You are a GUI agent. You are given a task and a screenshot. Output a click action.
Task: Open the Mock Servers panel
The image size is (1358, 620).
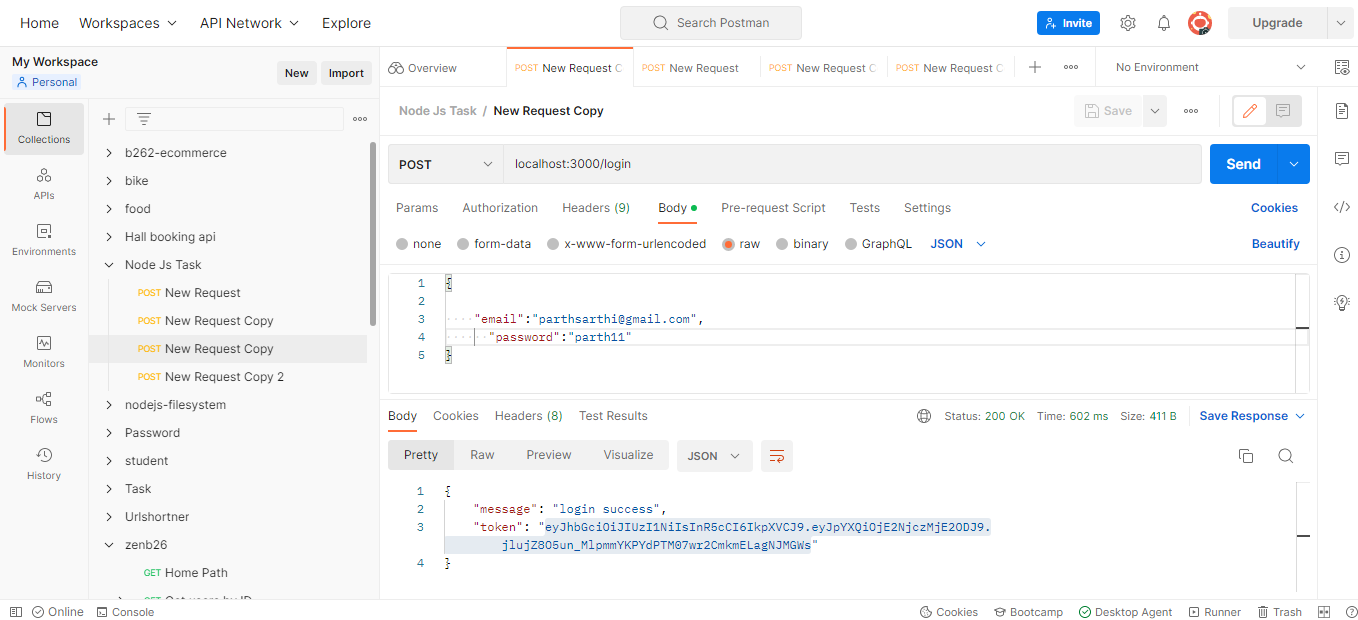coord(43,297)
